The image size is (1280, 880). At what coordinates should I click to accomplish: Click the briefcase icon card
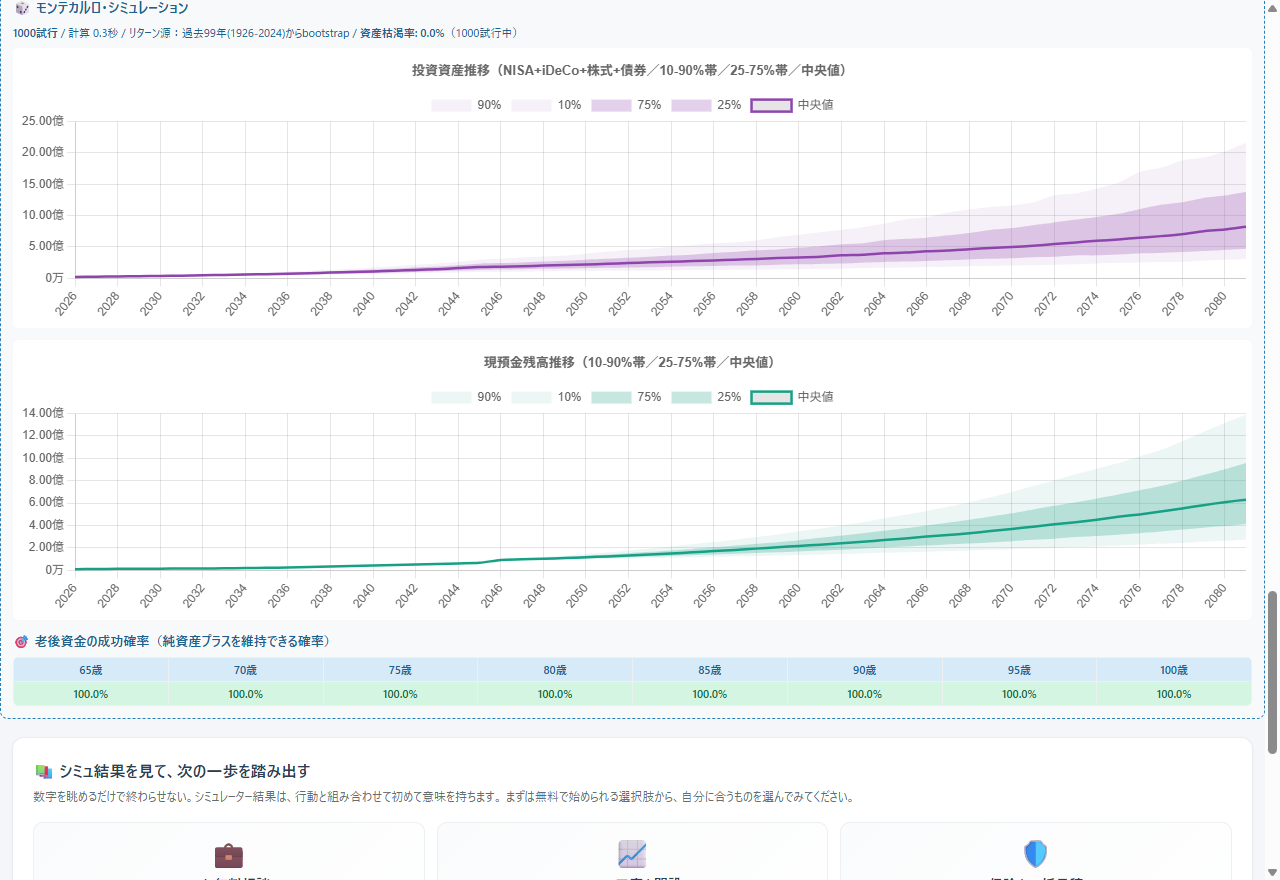click(229, 851)
